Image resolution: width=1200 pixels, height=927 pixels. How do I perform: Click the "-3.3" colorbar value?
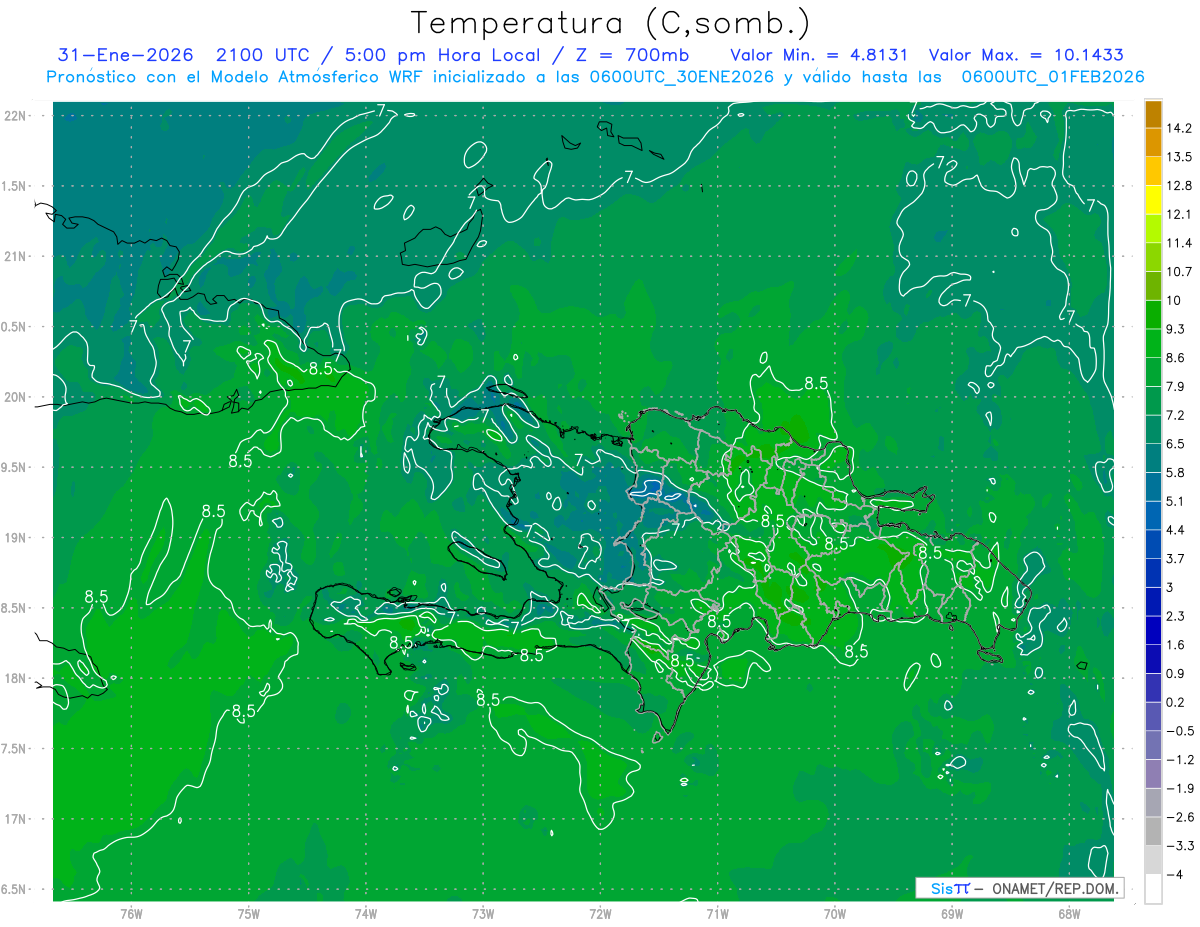[1179, 845]
